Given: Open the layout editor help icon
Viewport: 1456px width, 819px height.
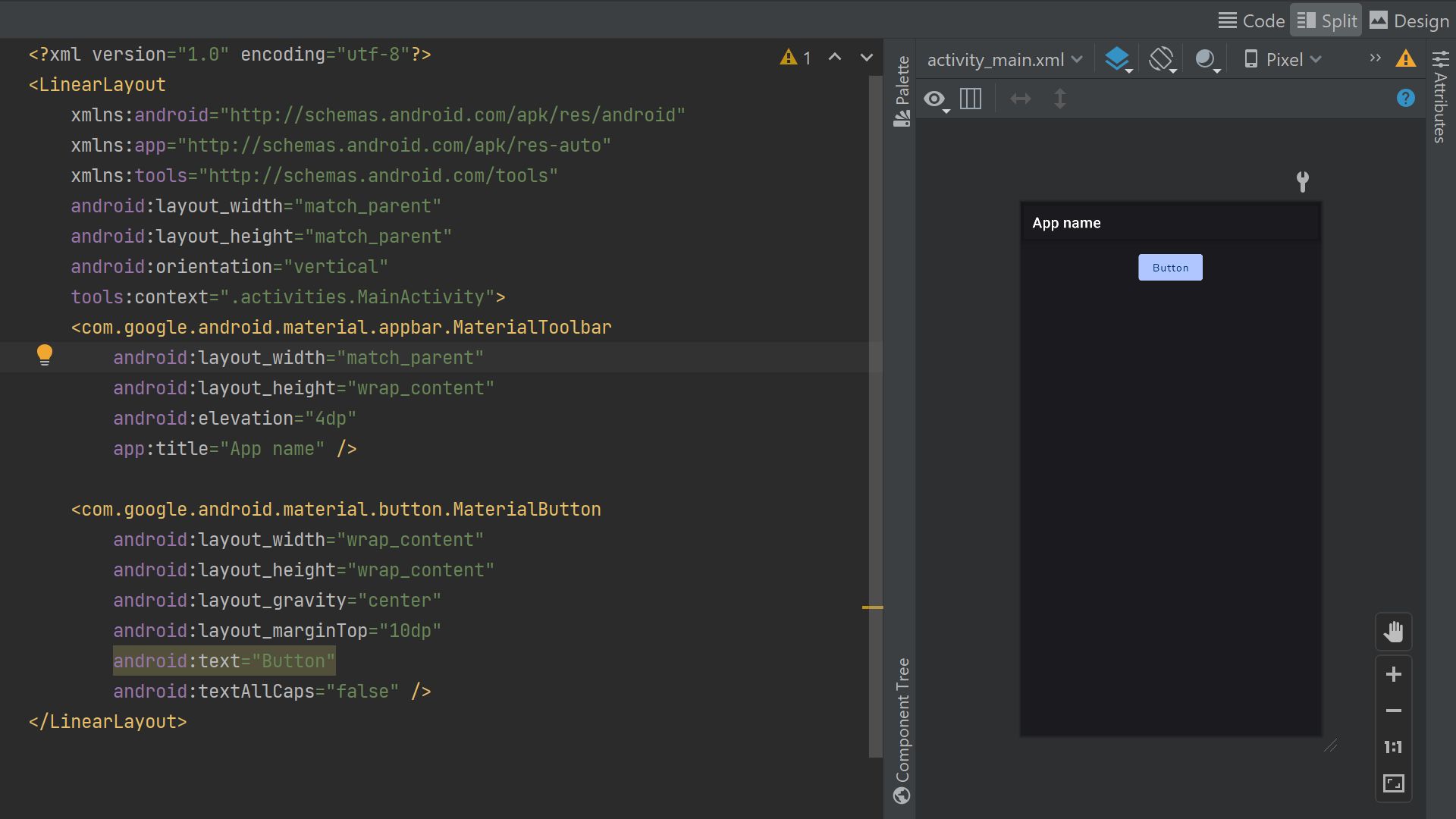Looking at the screenshot, I should [x=1405, y=98].
